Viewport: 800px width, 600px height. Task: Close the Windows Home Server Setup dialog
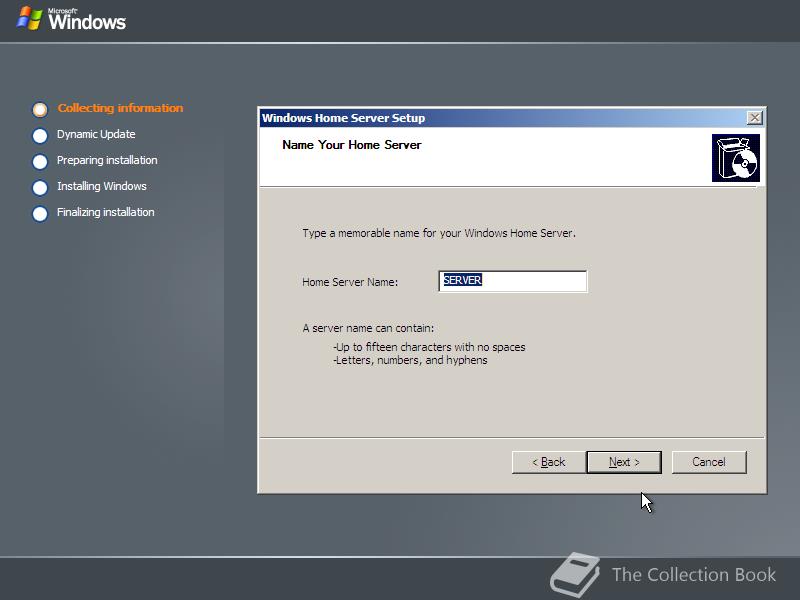755,118
